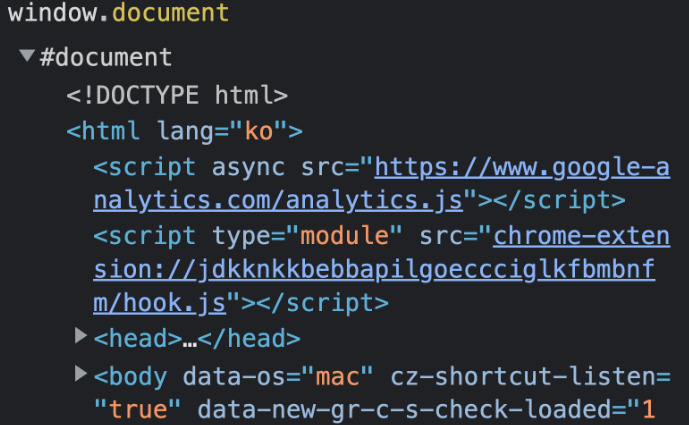The height and width of the screenshot is (425, 689).
Task: Expand the head element node
Action: (81, 335)
